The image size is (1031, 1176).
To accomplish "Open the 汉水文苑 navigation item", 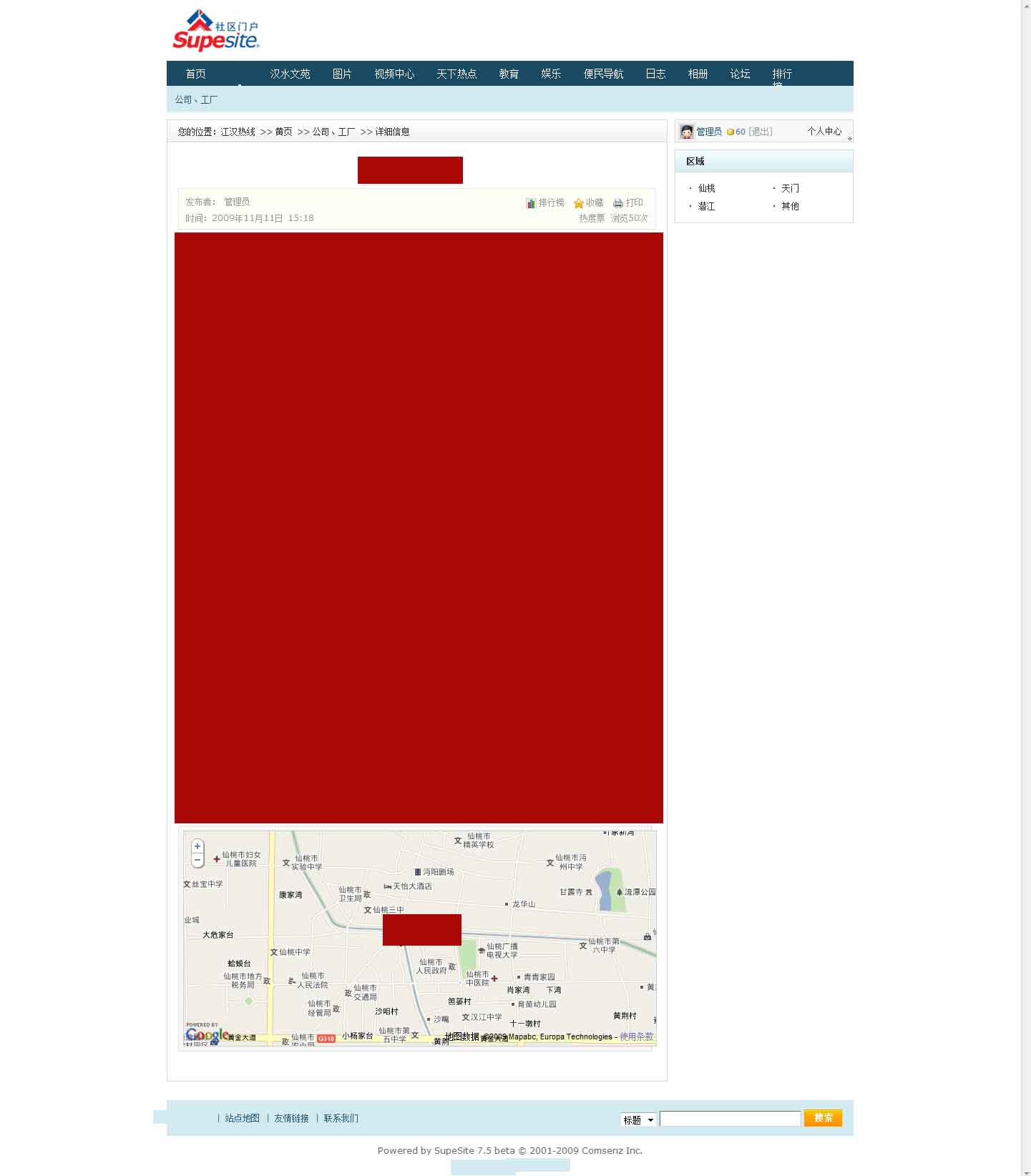I will tap(290, 74).
